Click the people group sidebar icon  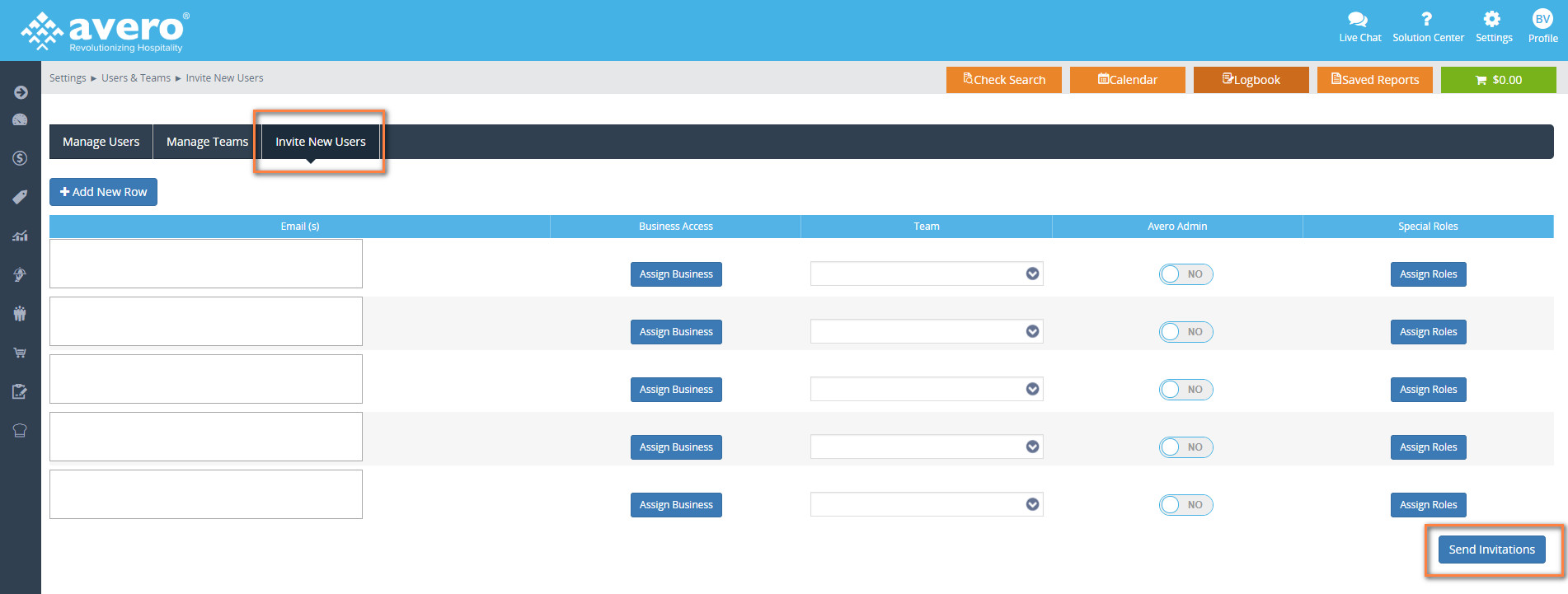21,313
